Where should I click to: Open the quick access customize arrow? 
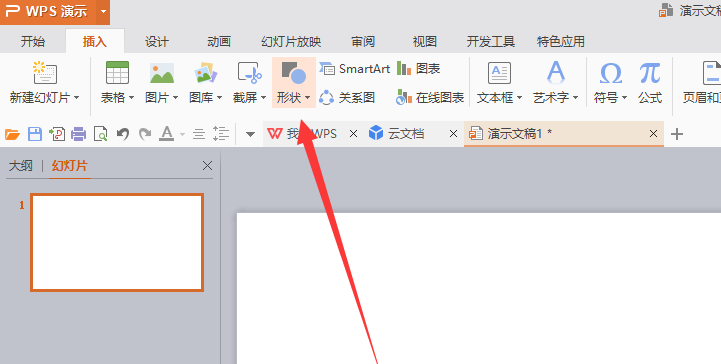tap(250, 135)
